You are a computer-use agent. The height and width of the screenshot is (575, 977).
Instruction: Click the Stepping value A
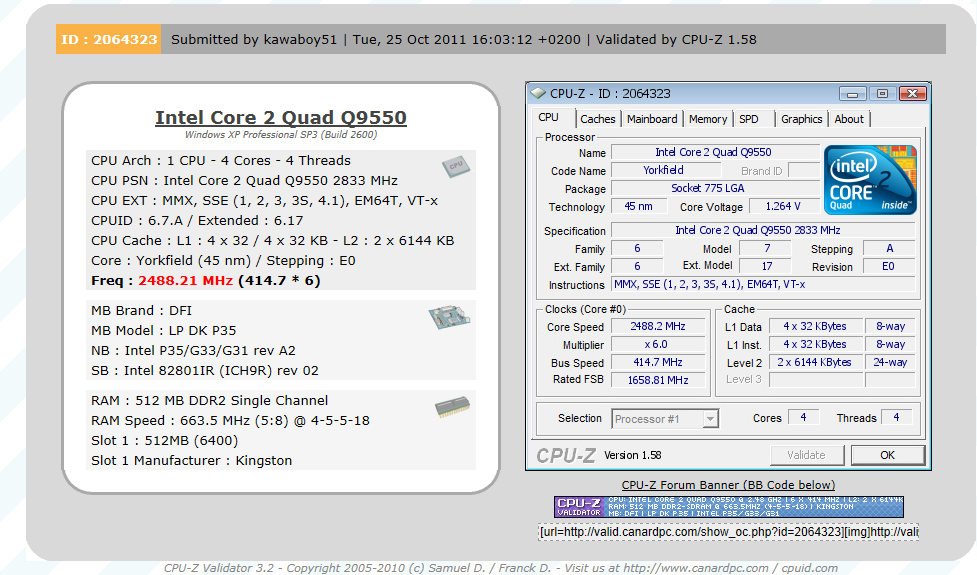pos(889,248)
